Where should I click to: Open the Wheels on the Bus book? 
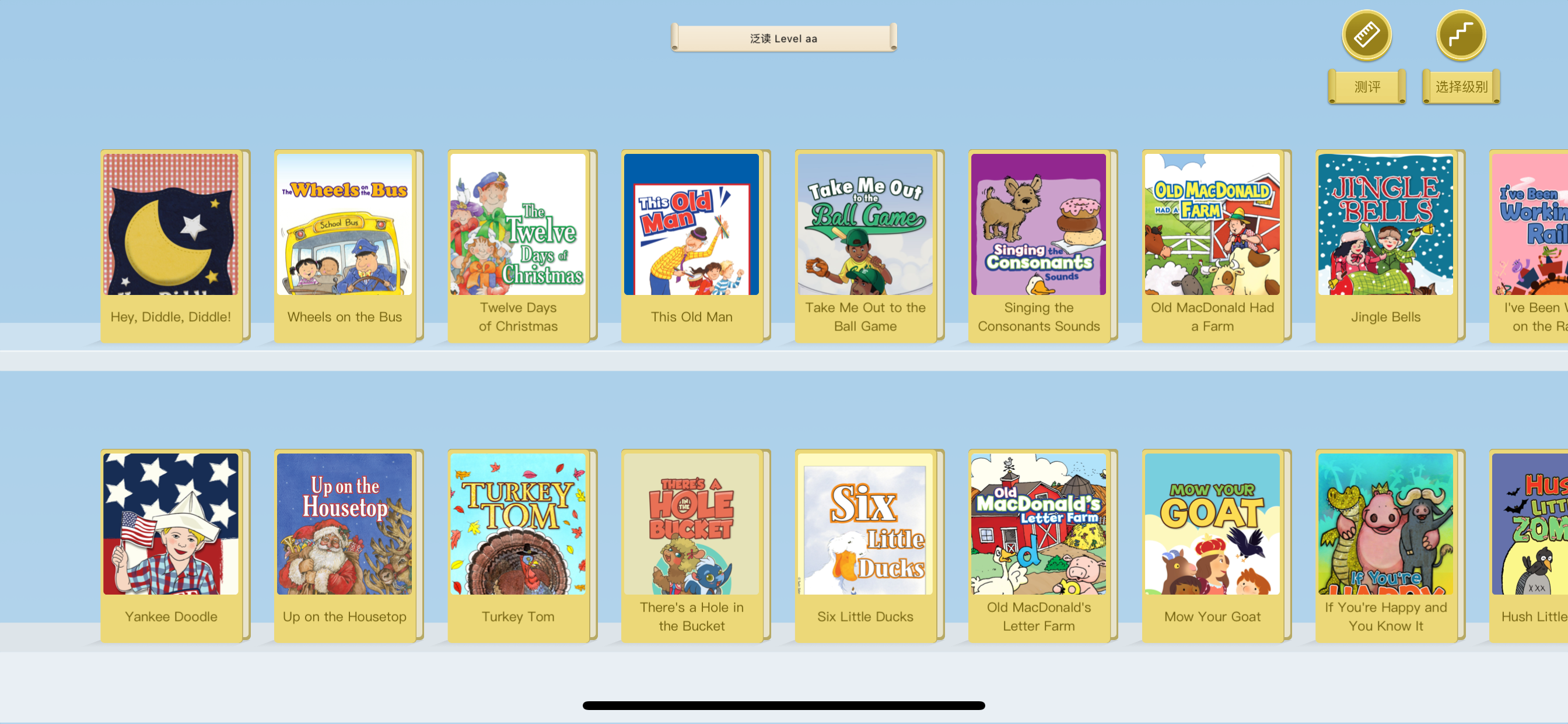pyautogui.click(x=345, y=246)
